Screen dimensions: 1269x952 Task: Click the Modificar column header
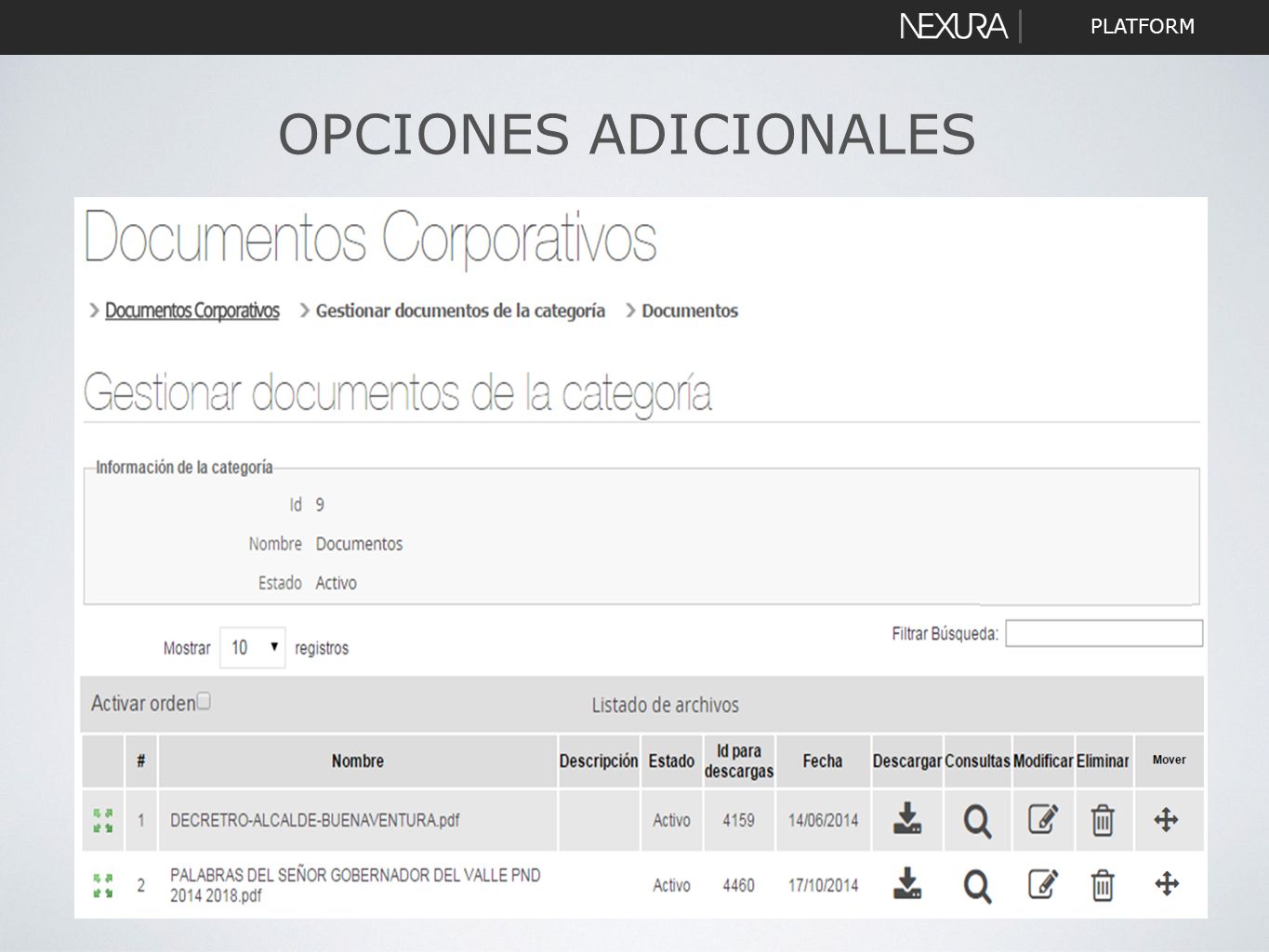tap(1043, 760)
